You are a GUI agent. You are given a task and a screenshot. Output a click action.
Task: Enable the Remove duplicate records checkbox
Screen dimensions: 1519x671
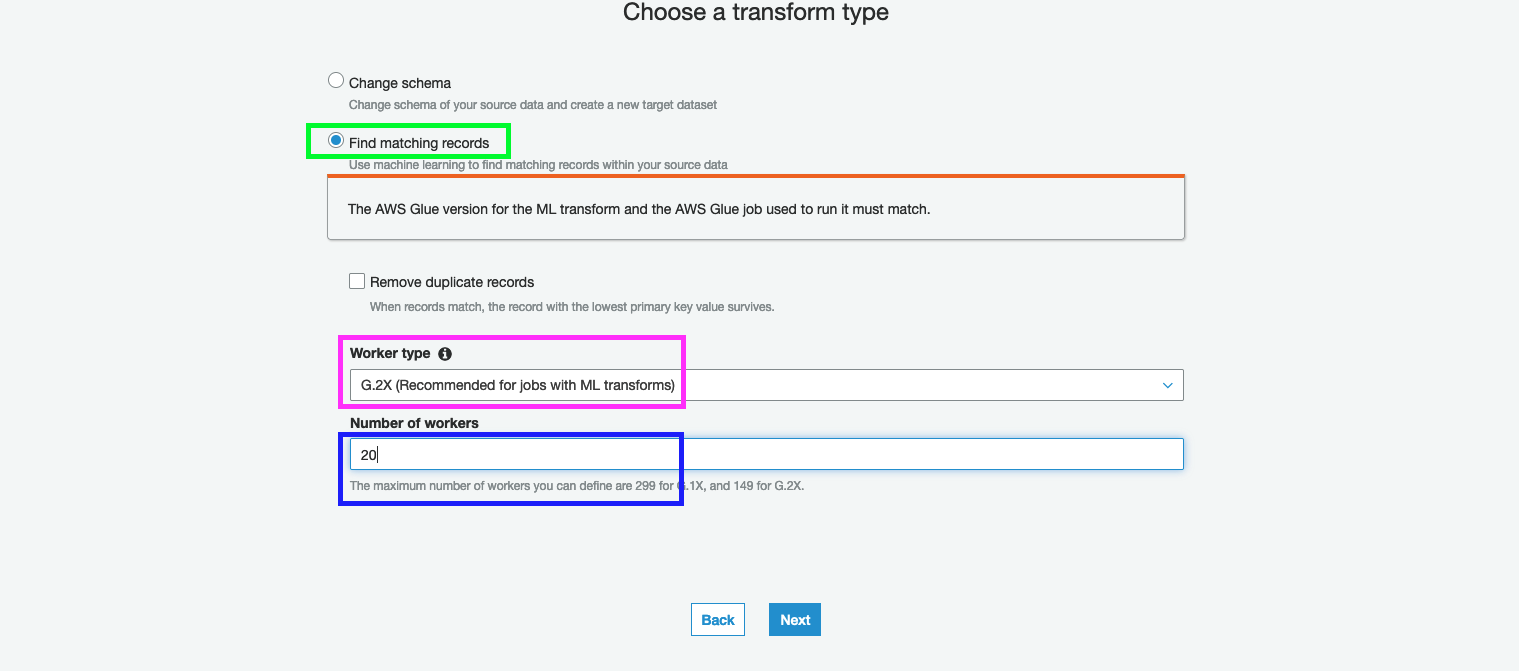357,281
